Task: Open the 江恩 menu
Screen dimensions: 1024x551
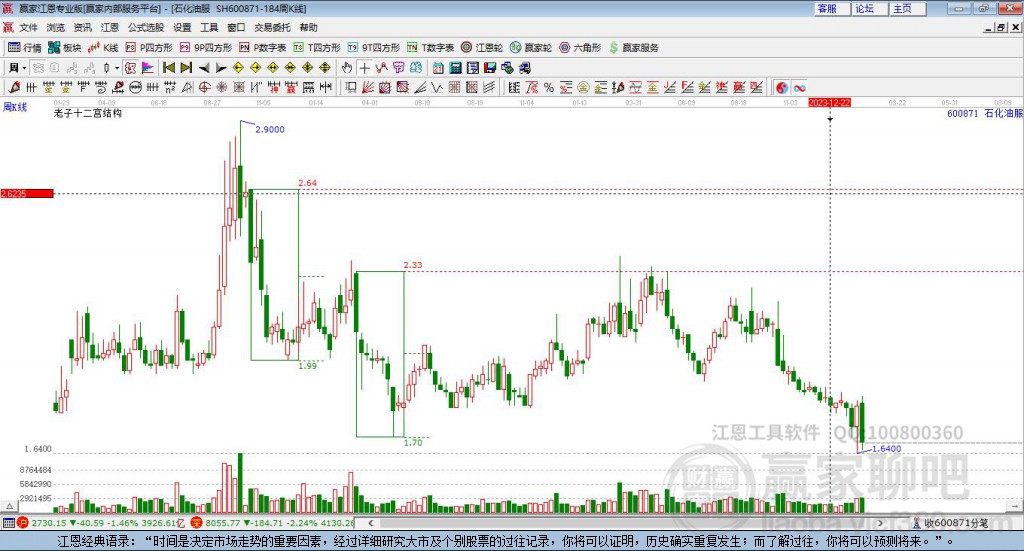Action: pos(110,27)
